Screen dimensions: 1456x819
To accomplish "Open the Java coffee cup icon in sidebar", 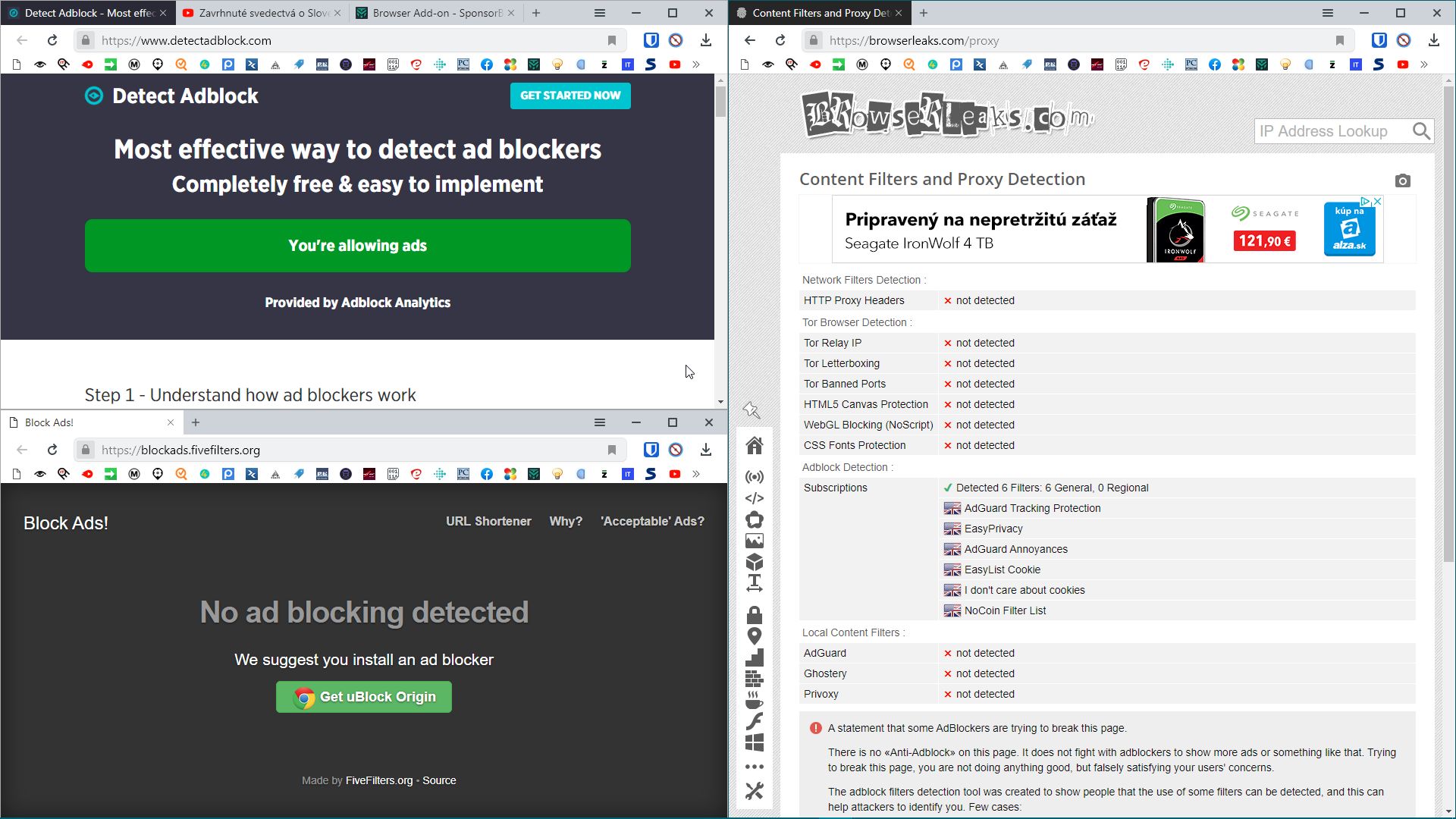I will pos(754,700).
